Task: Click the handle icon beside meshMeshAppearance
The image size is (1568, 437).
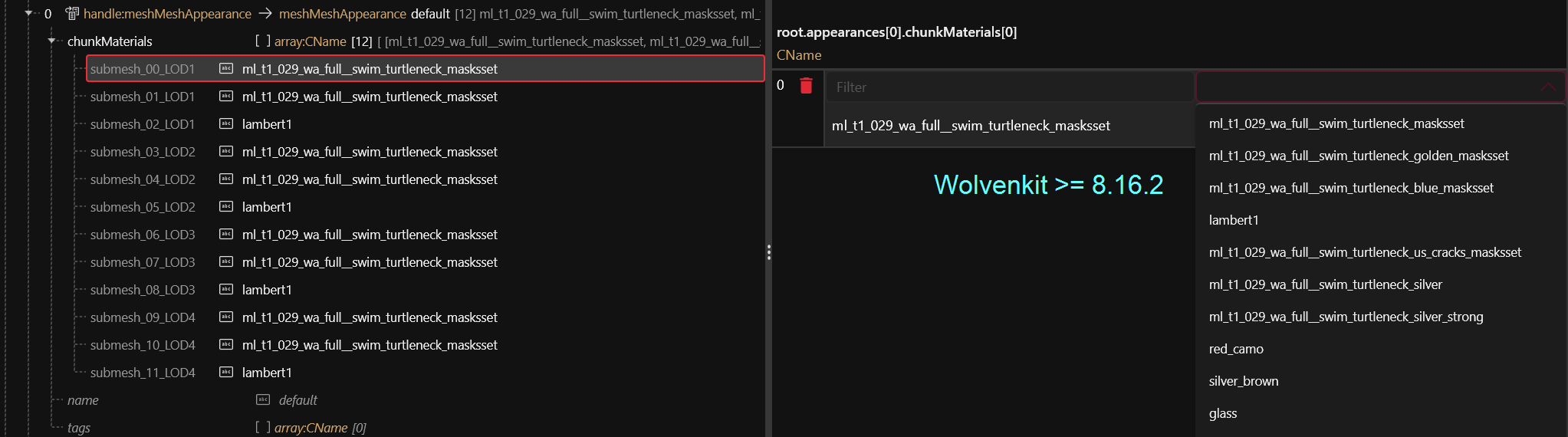Action: [x=72, y=13]
